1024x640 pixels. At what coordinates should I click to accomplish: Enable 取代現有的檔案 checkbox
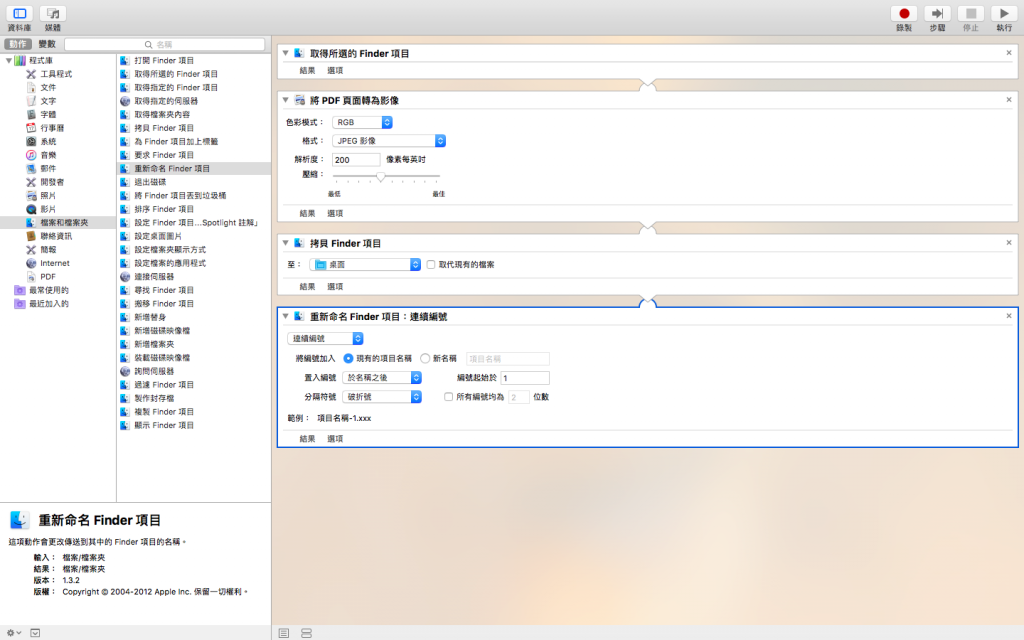(x=431, y=264)
